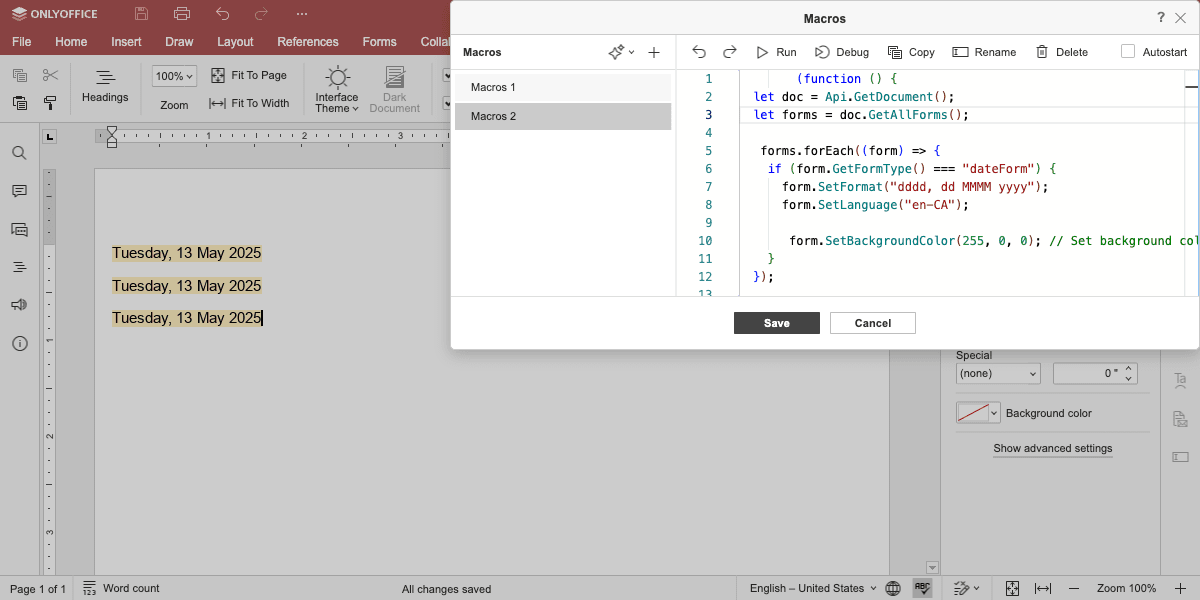
Task: Expand the zoom percentage dropdown
Action: pyautogui.click(x=175, y=76)
